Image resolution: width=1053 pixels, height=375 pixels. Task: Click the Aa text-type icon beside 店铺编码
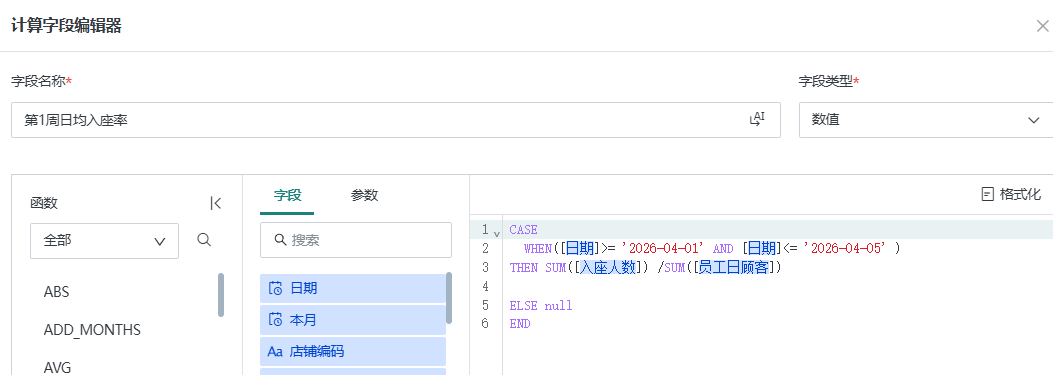click(275, 351)
